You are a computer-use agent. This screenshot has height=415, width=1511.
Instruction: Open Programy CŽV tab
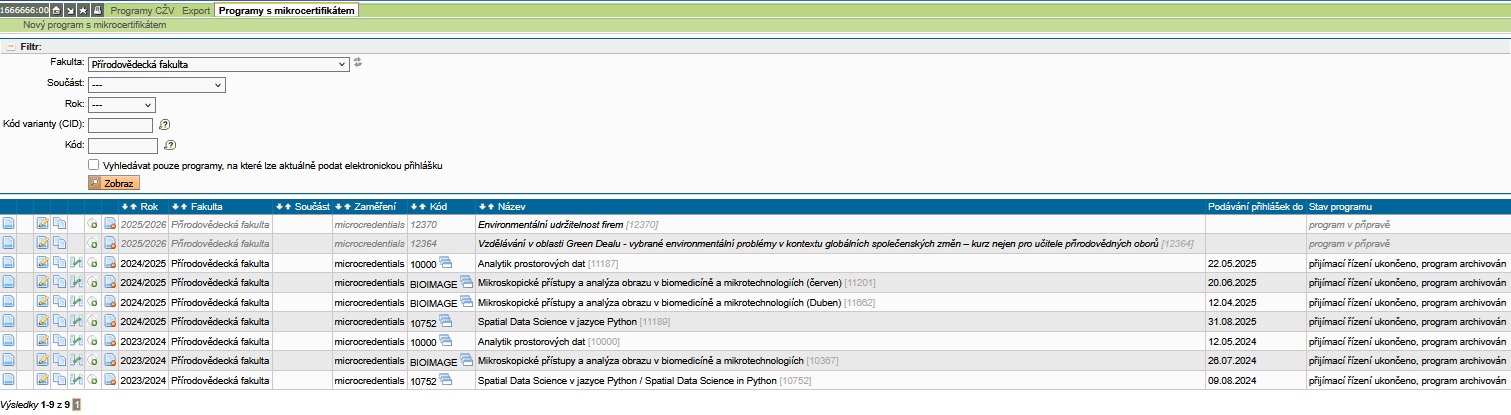(x=142, y=10)
